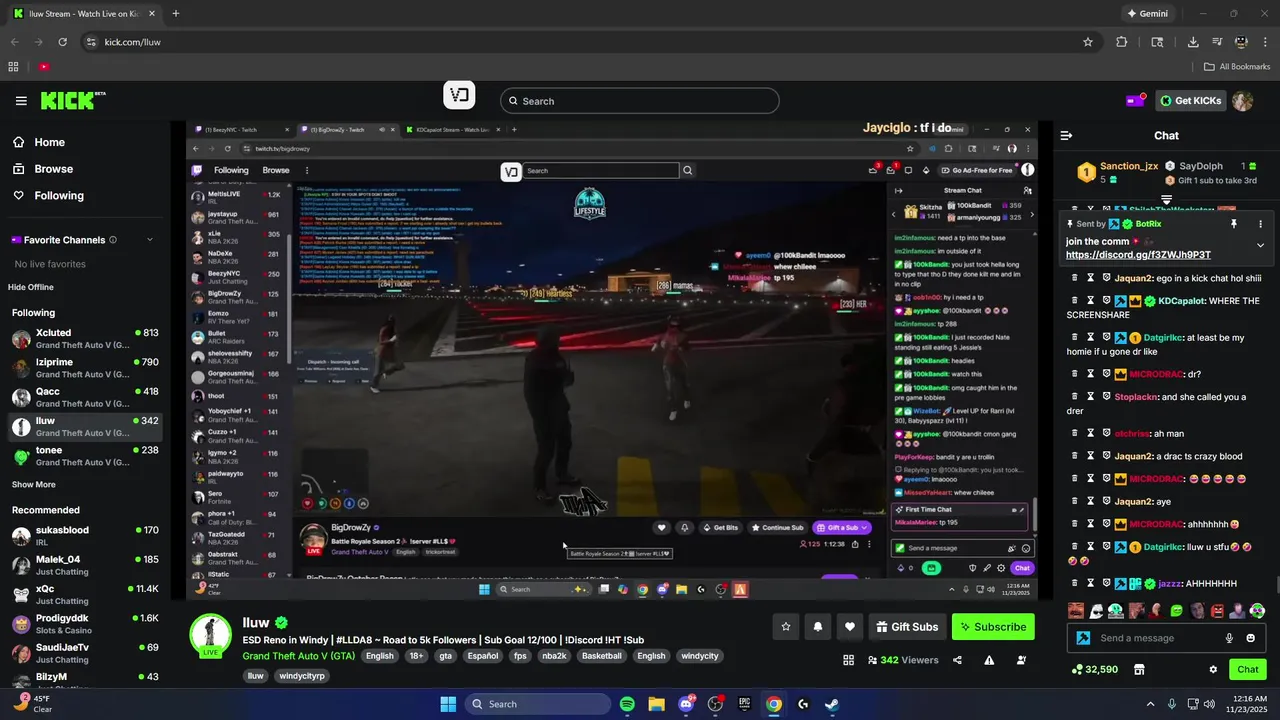1280x720 pixels.
Task: Toggle the notification bell for lluw
Action: [x=818, y=627]
